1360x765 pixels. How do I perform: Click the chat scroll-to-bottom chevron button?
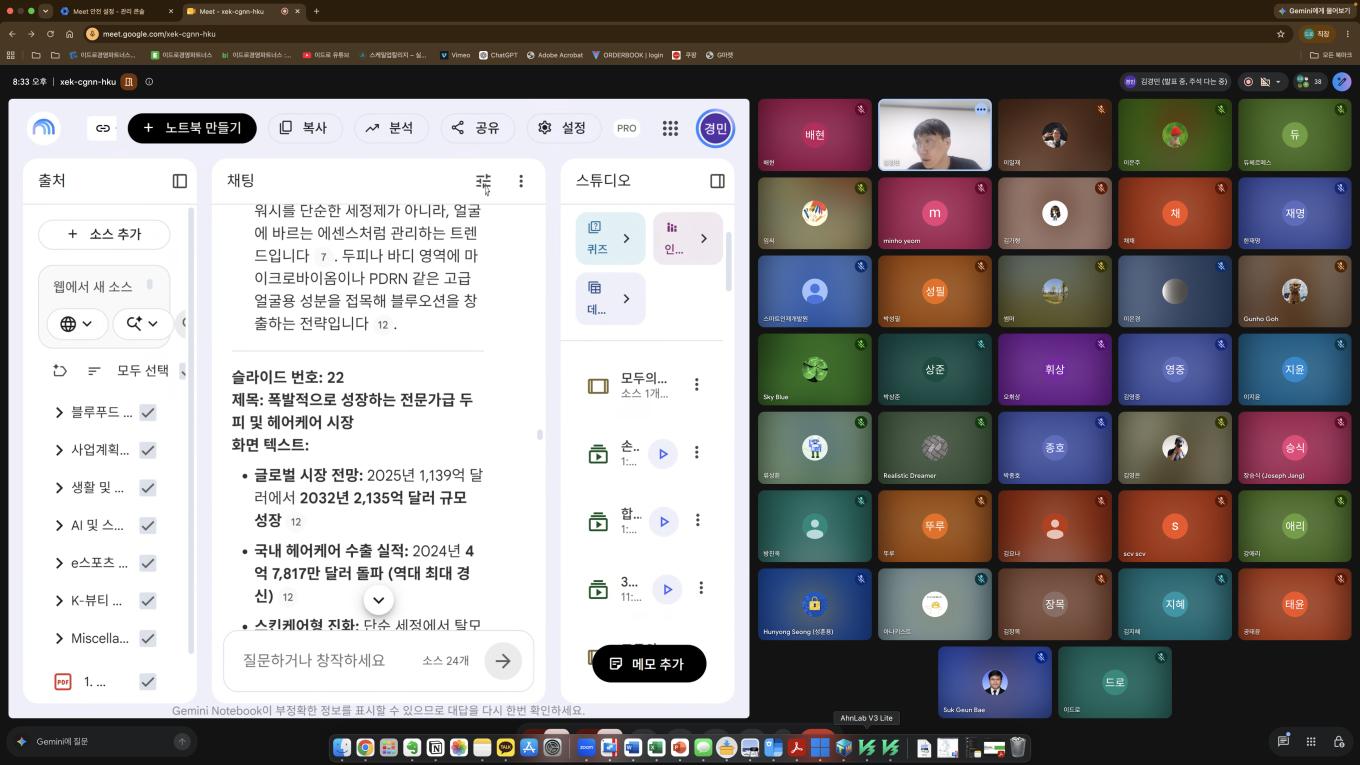[379, 600]
